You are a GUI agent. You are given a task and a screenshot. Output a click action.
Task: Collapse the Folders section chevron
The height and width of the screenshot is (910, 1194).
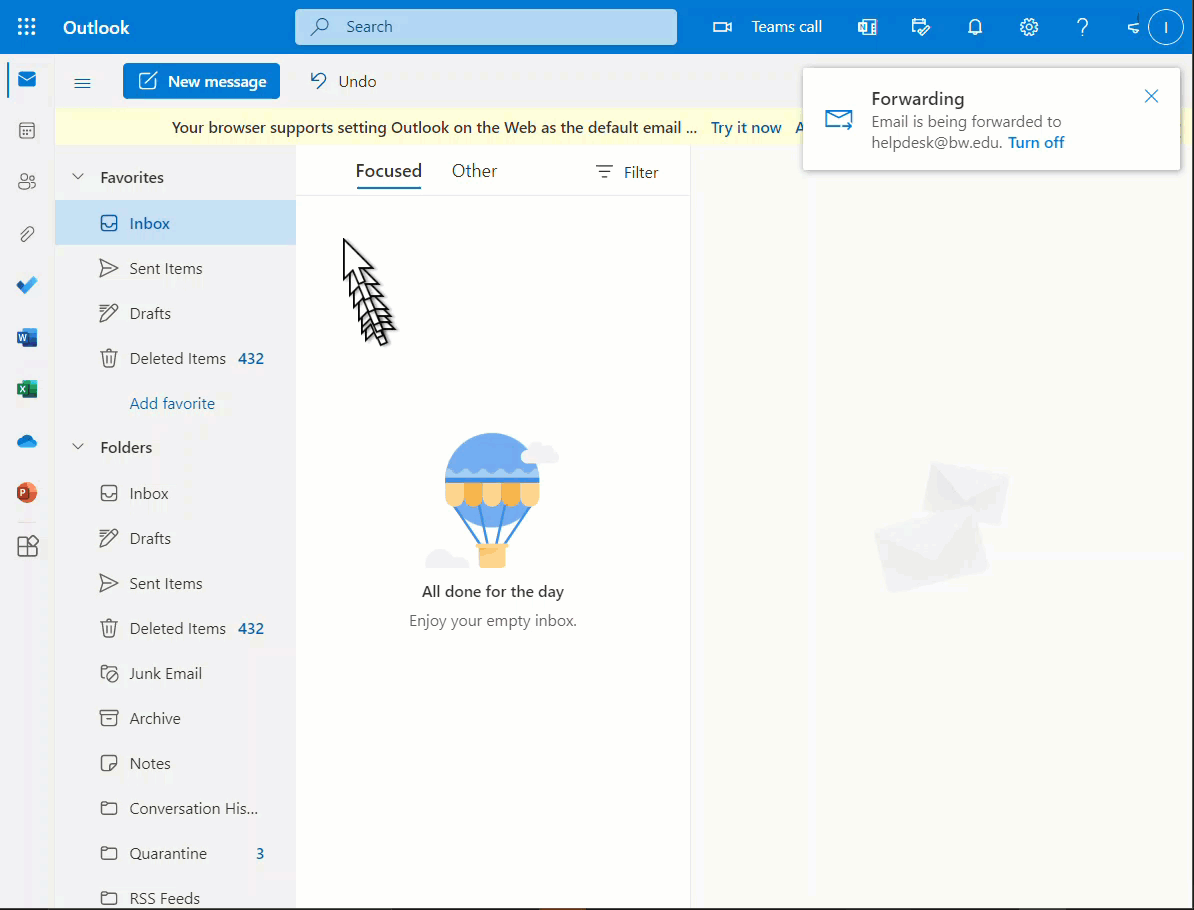[78, 447]
